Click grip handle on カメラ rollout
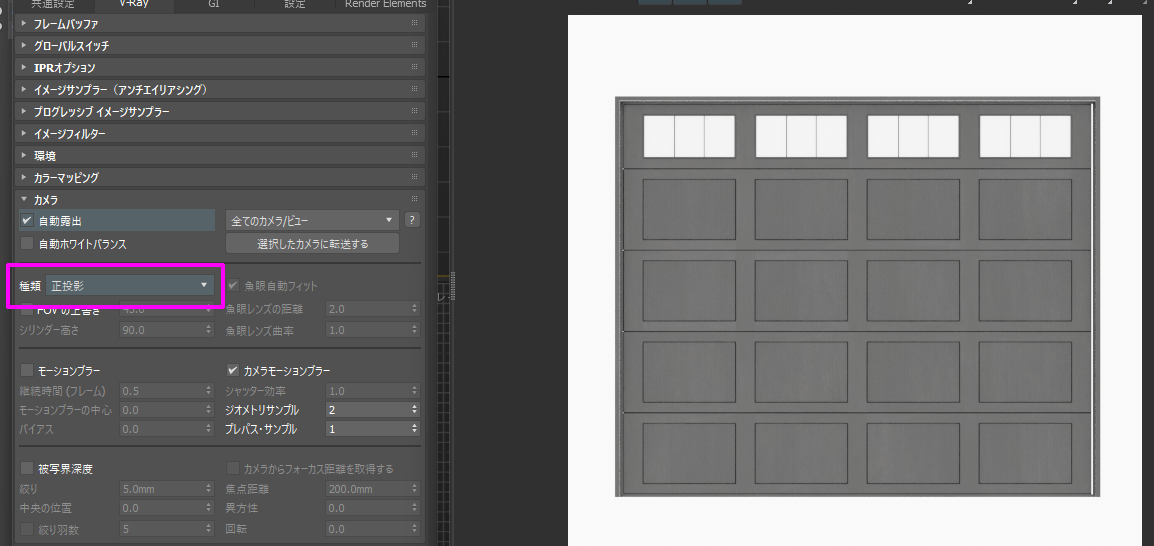 pyautogui.click(x=414, y=200)
